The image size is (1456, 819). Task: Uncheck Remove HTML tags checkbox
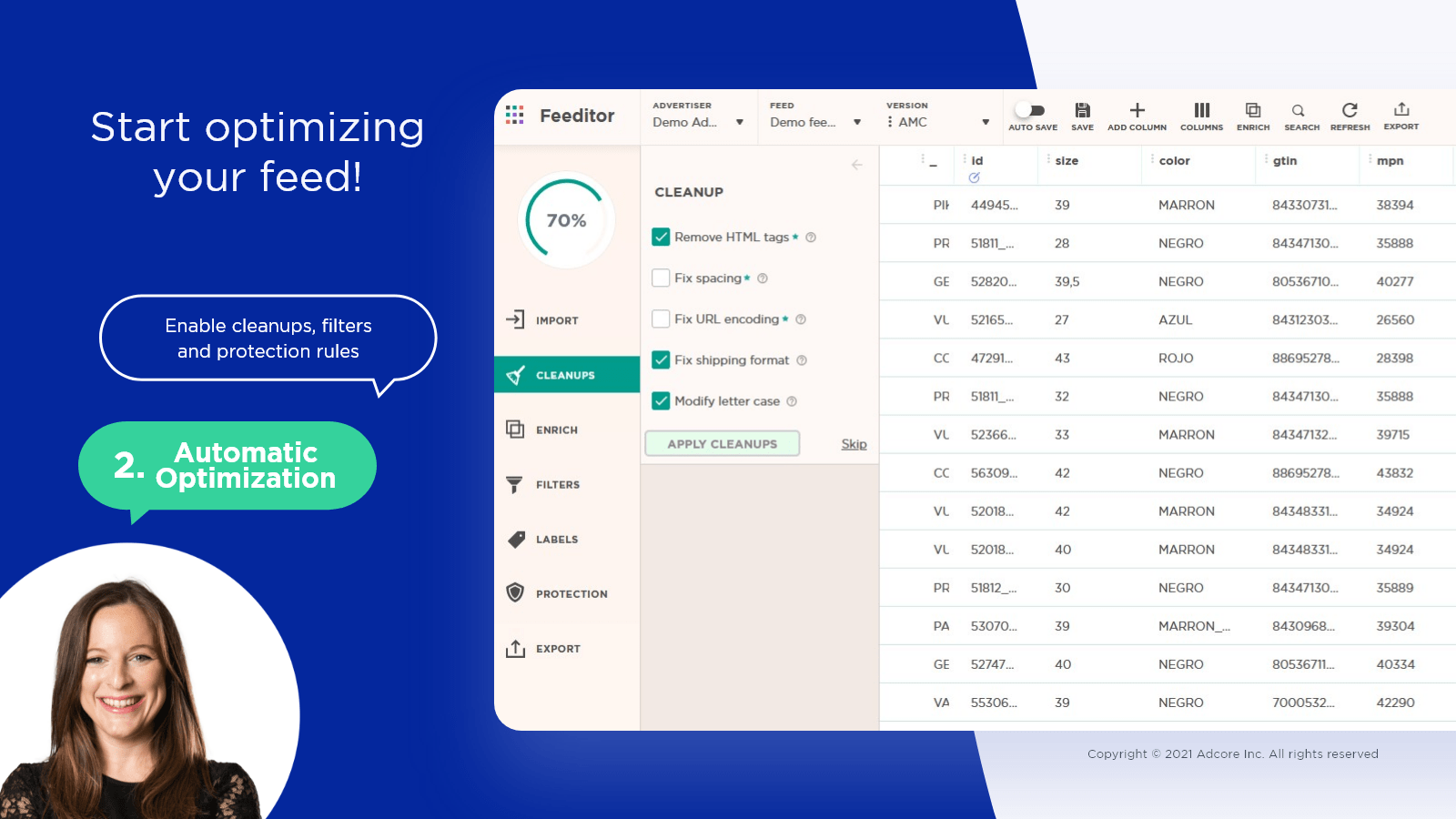tap(662, 238)
